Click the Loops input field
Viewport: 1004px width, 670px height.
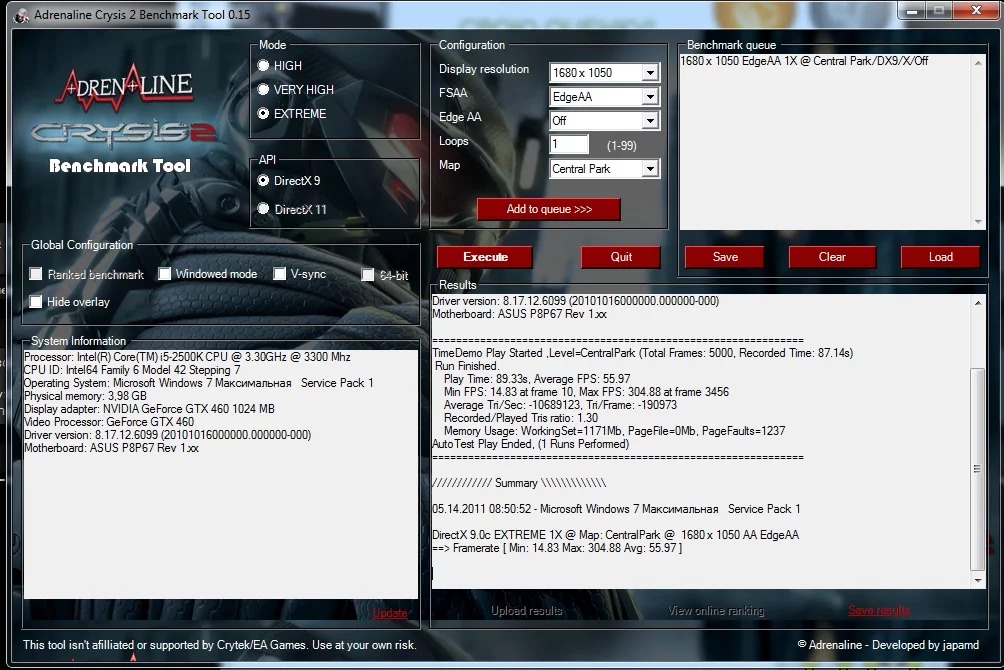coord(569,144)
